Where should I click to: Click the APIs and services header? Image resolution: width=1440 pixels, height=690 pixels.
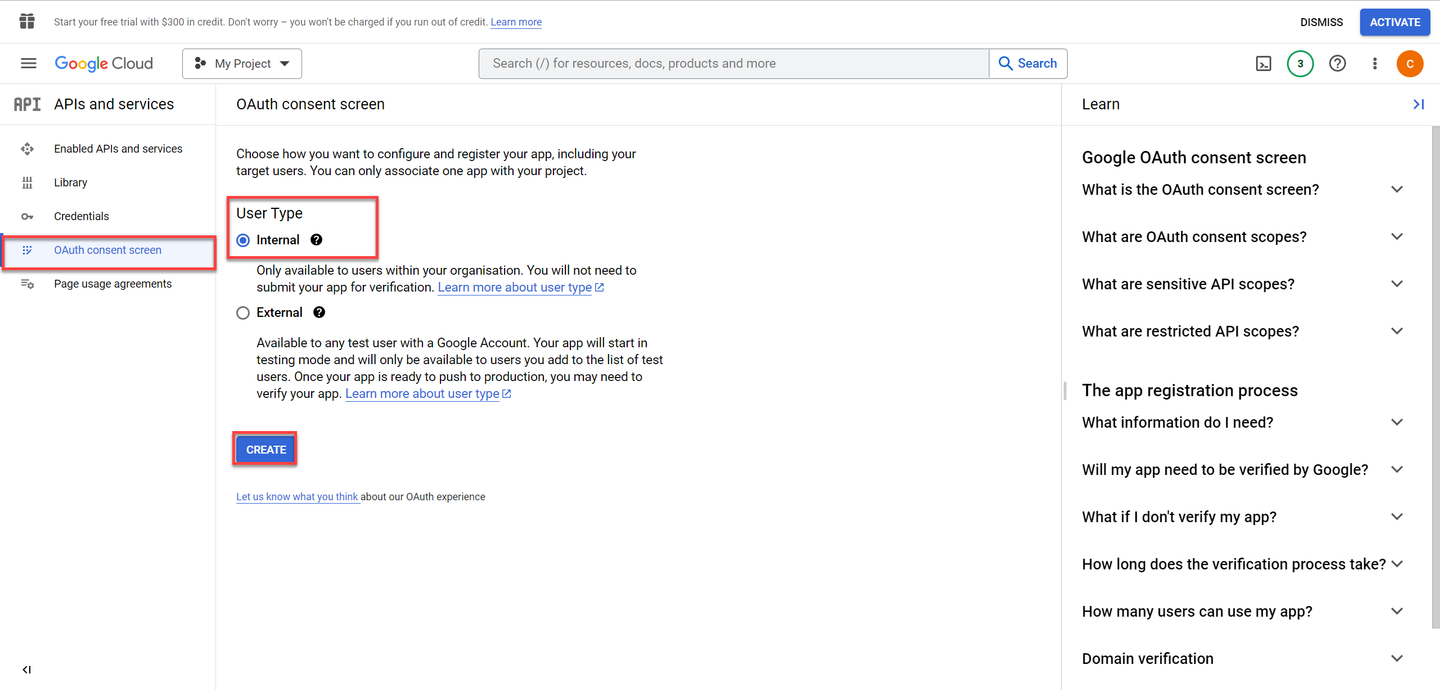114,104
